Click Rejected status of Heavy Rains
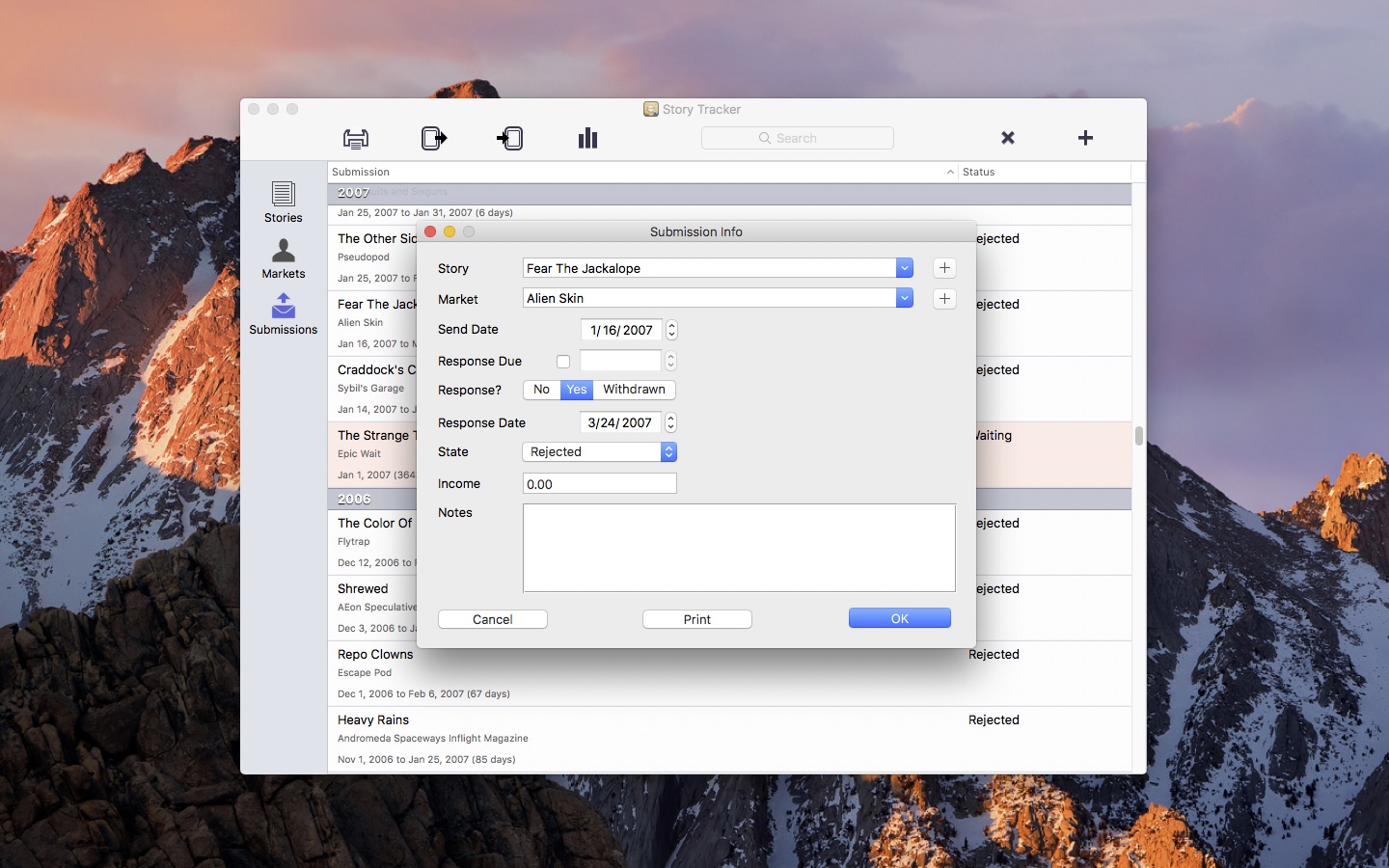 pos(994,719)
